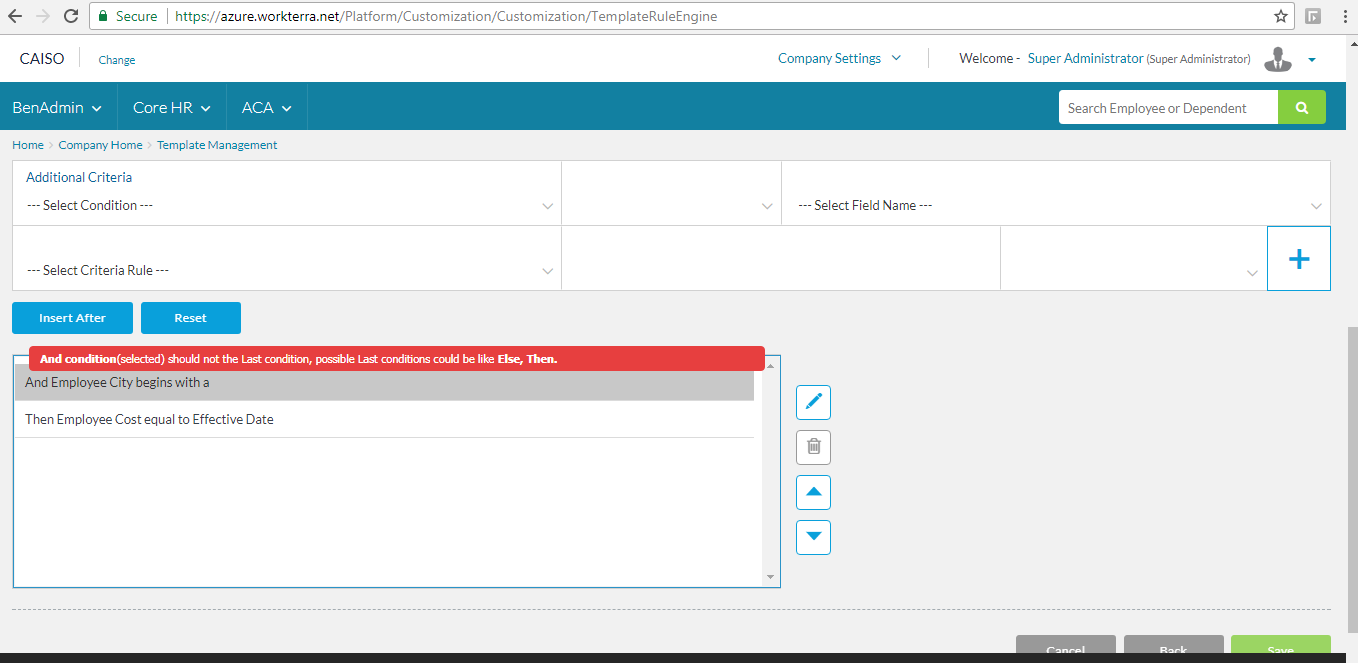Move selected rule down with arrow
The image size is (1358, 663).
point(813,537)
